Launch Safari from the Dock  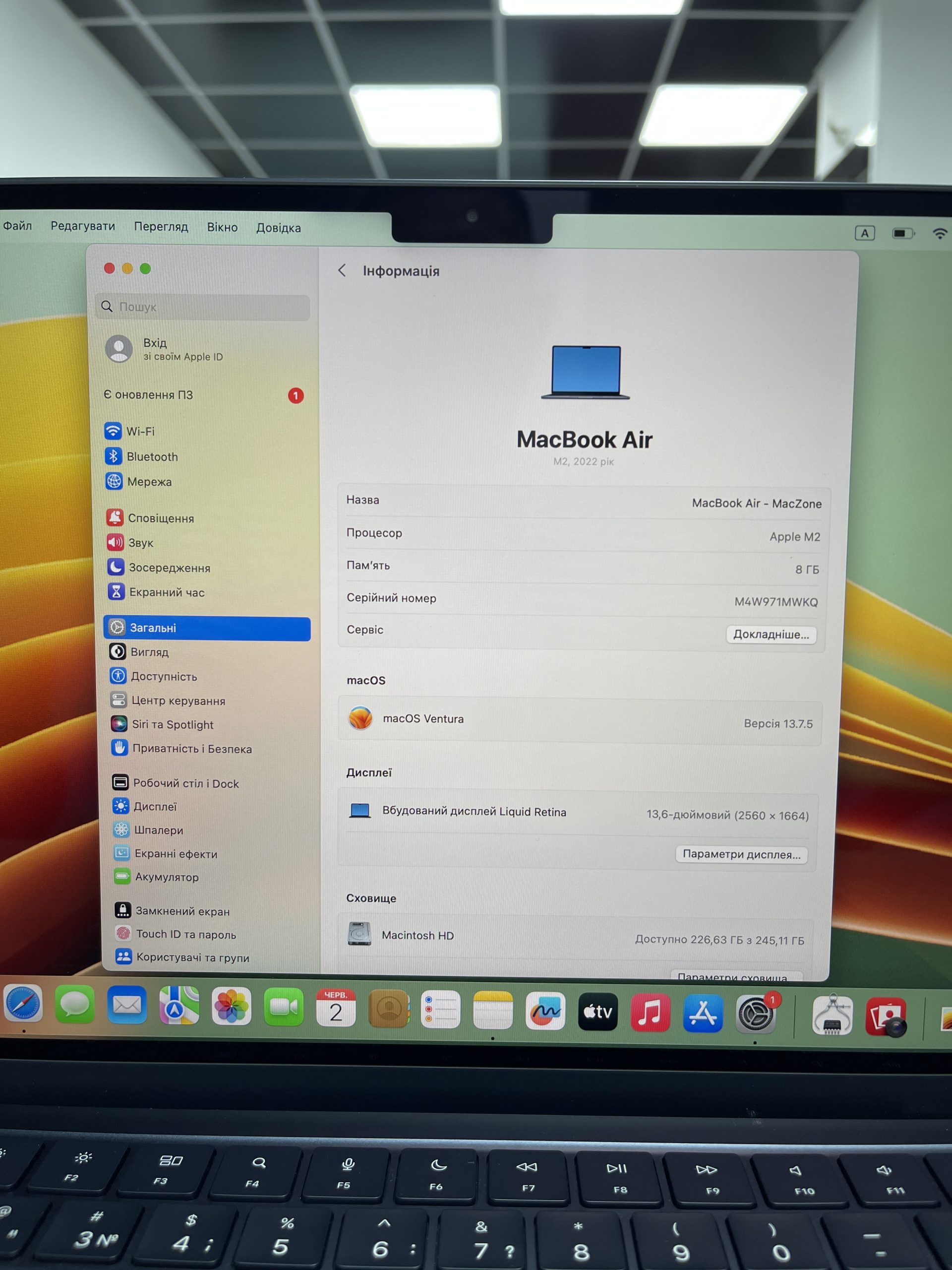pyautogui.click(x=23, y=1004)
